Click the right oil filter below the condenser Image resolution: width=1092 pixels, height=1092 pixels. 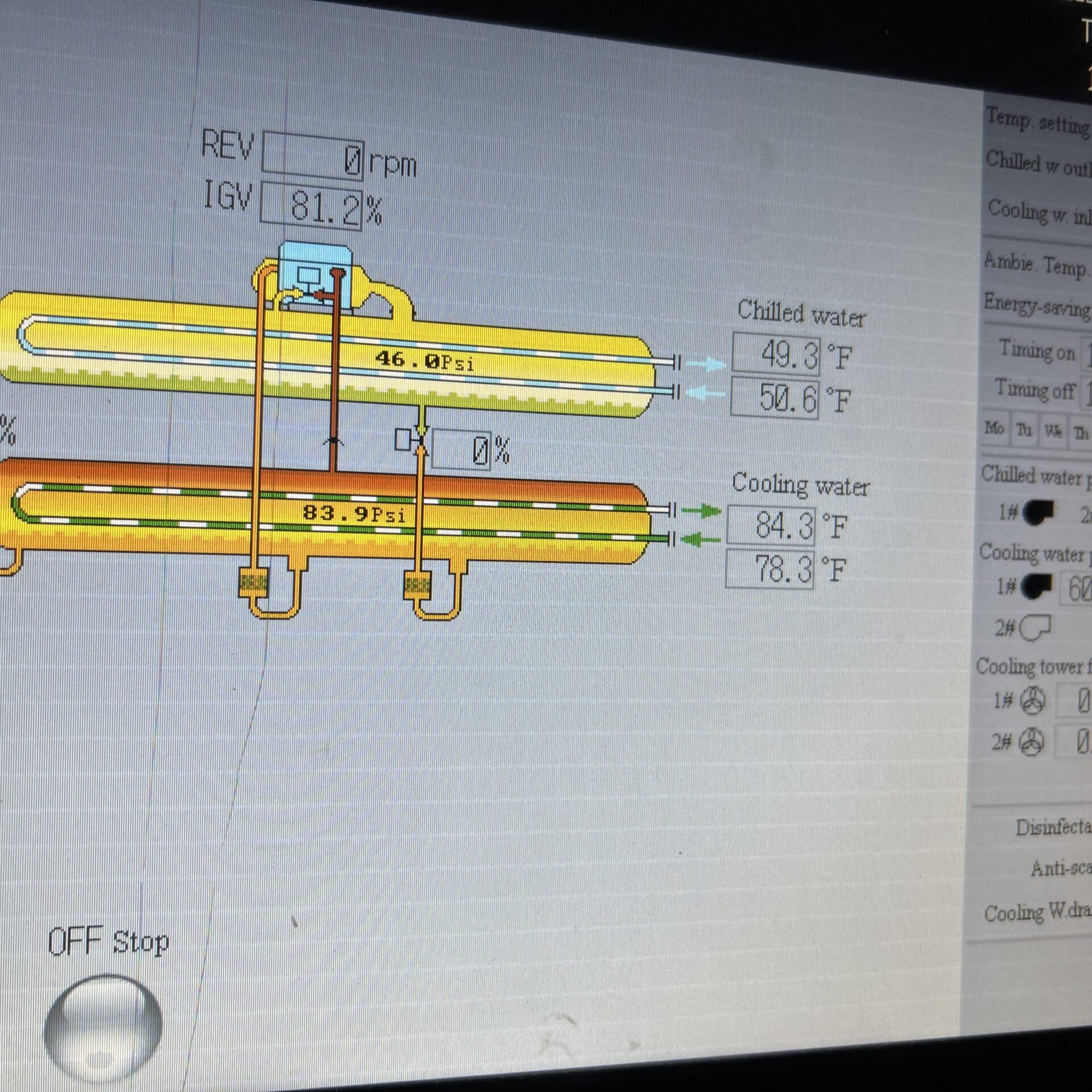(x=417, y=585)
